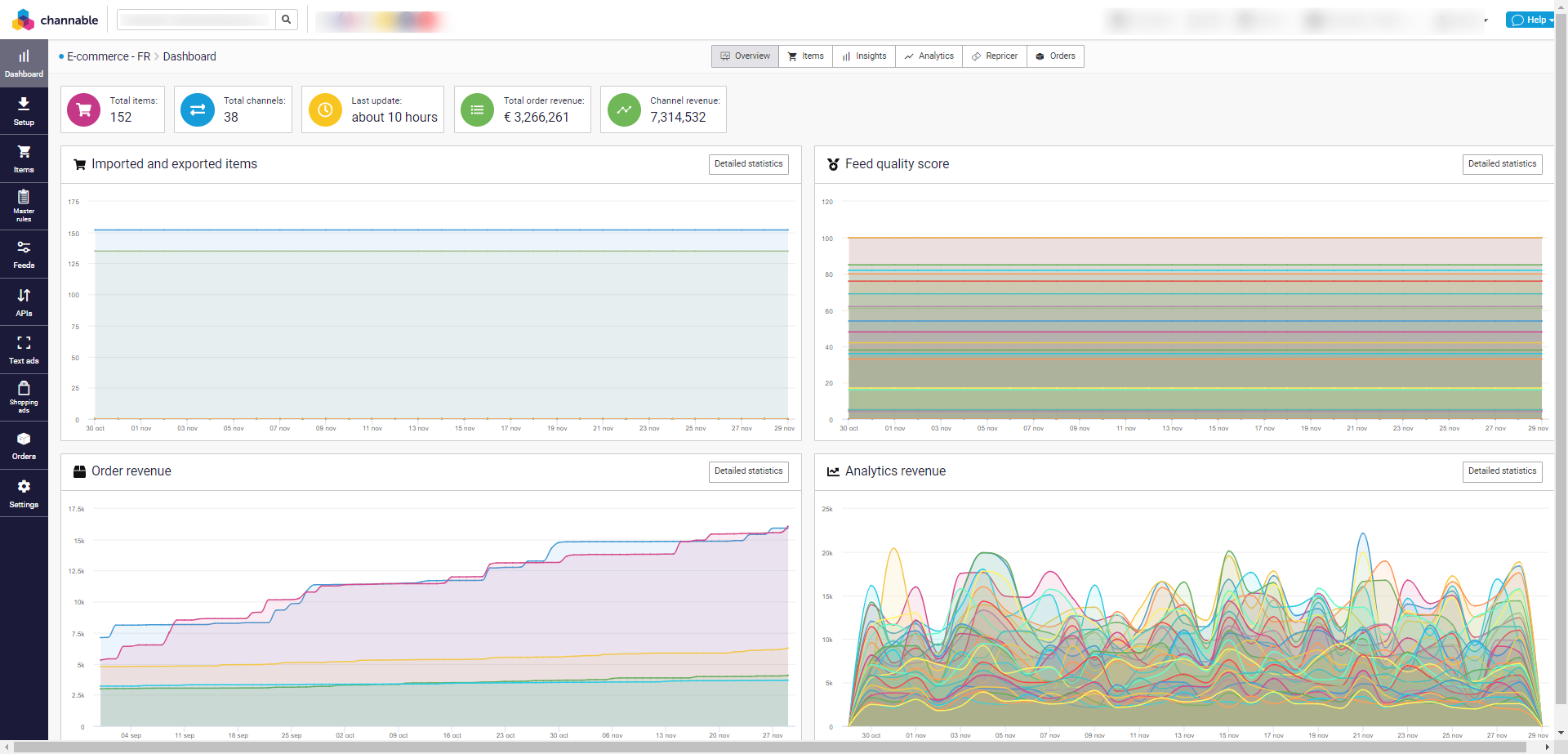Screen dimensions: 1568x754
Task: Open Master rules from sidebar
Action: pos(24,206)
